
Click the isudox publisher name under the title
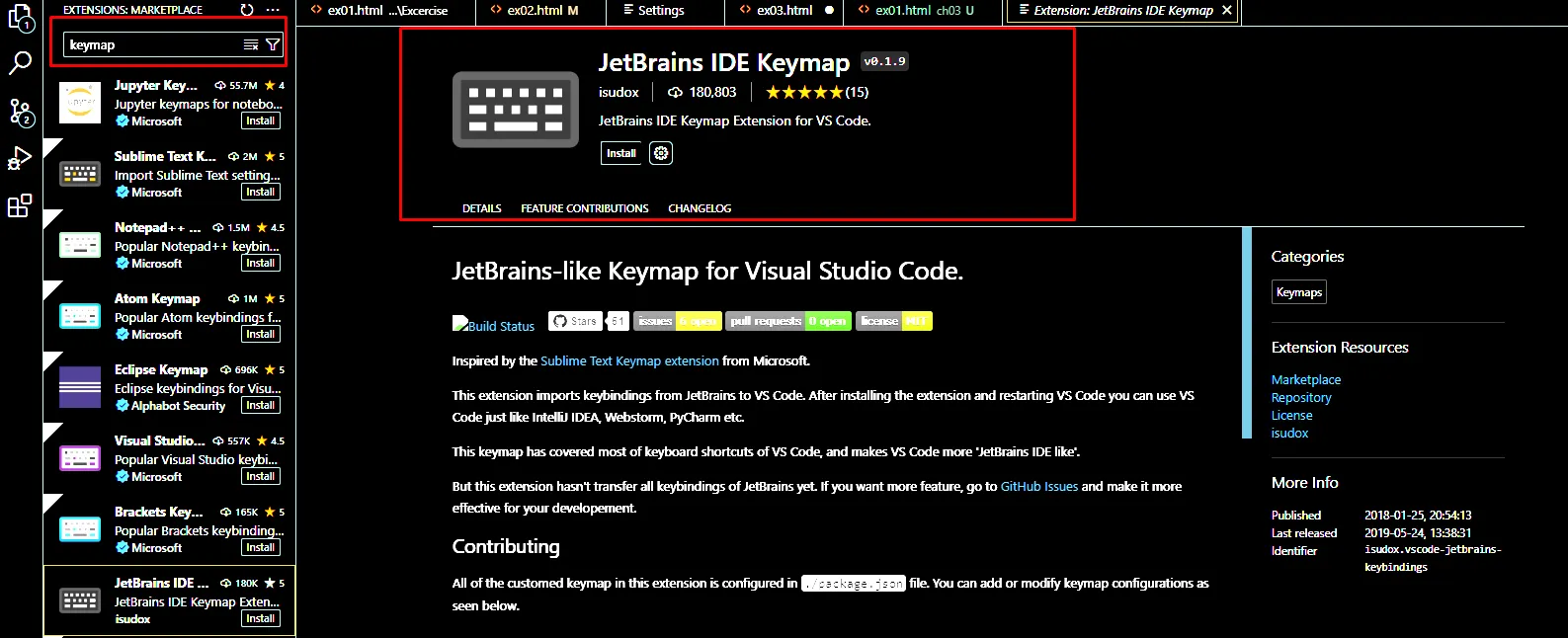[619, 92]
